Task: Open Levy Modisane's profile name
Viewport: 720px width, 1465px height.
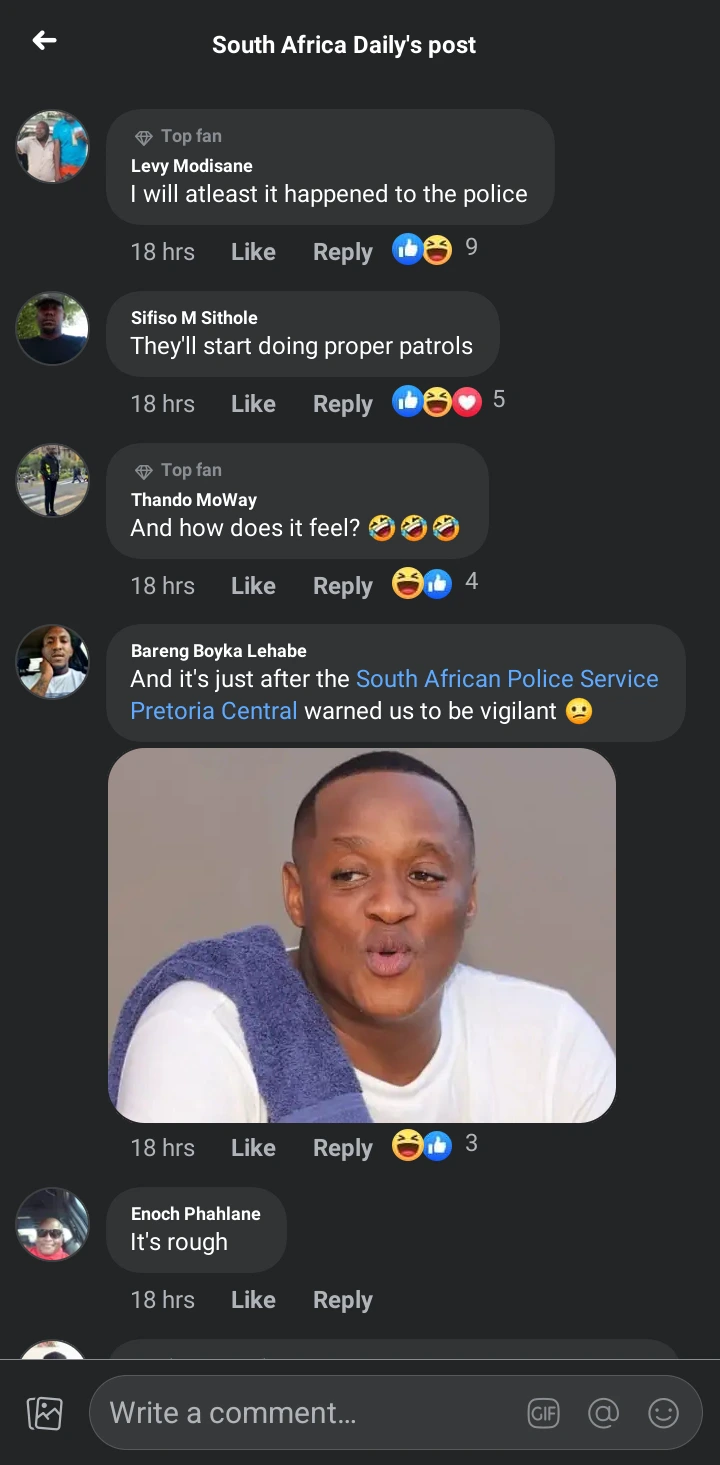Action: coord(192,166)
